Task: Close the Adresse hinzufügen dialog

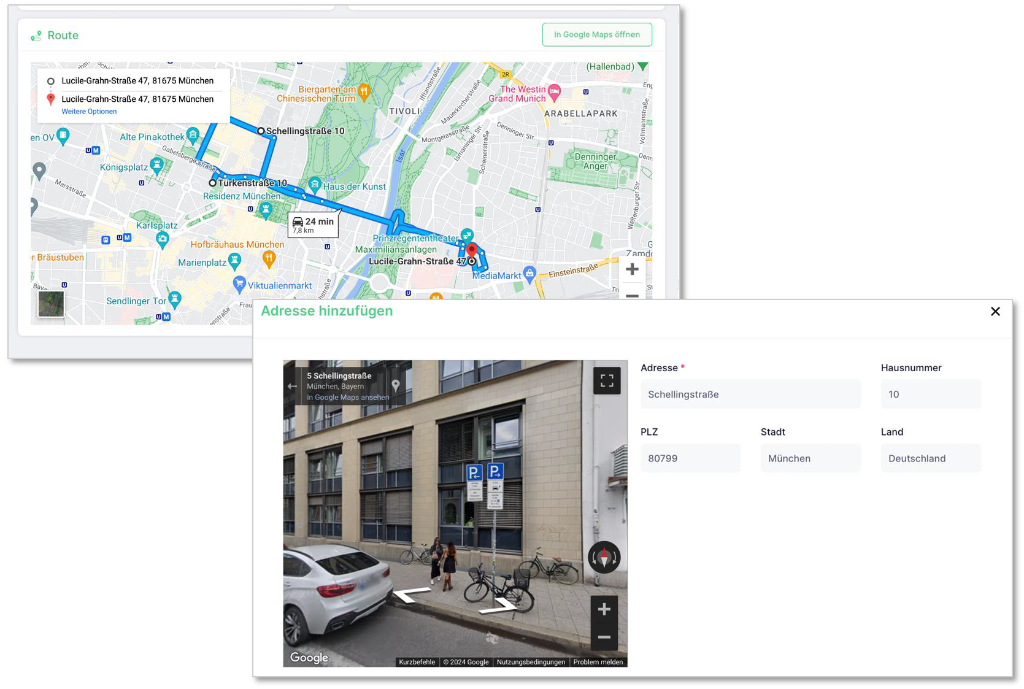Action: click(x=996, y=311)
